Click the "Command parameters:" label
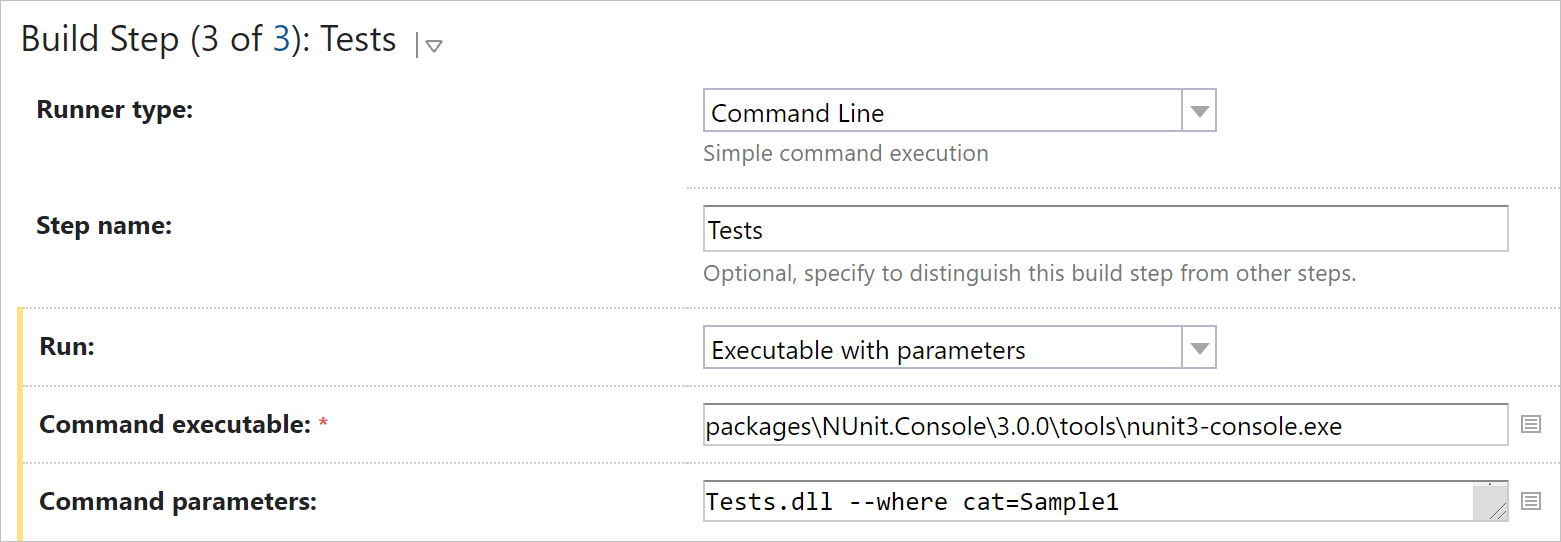Image resolution: width=1561 pixels, height=542 pixels. pyautogui.click(x=177, y=502)
